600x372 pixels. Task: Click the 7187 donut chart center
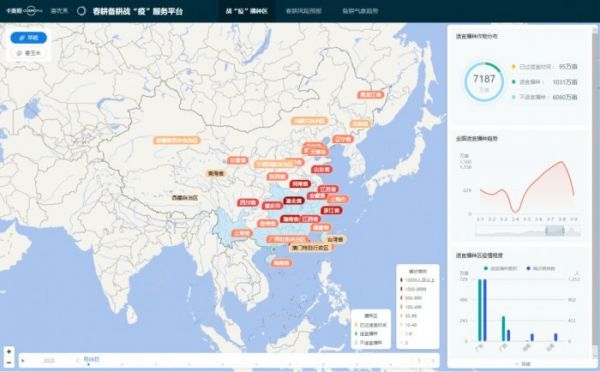484,82
